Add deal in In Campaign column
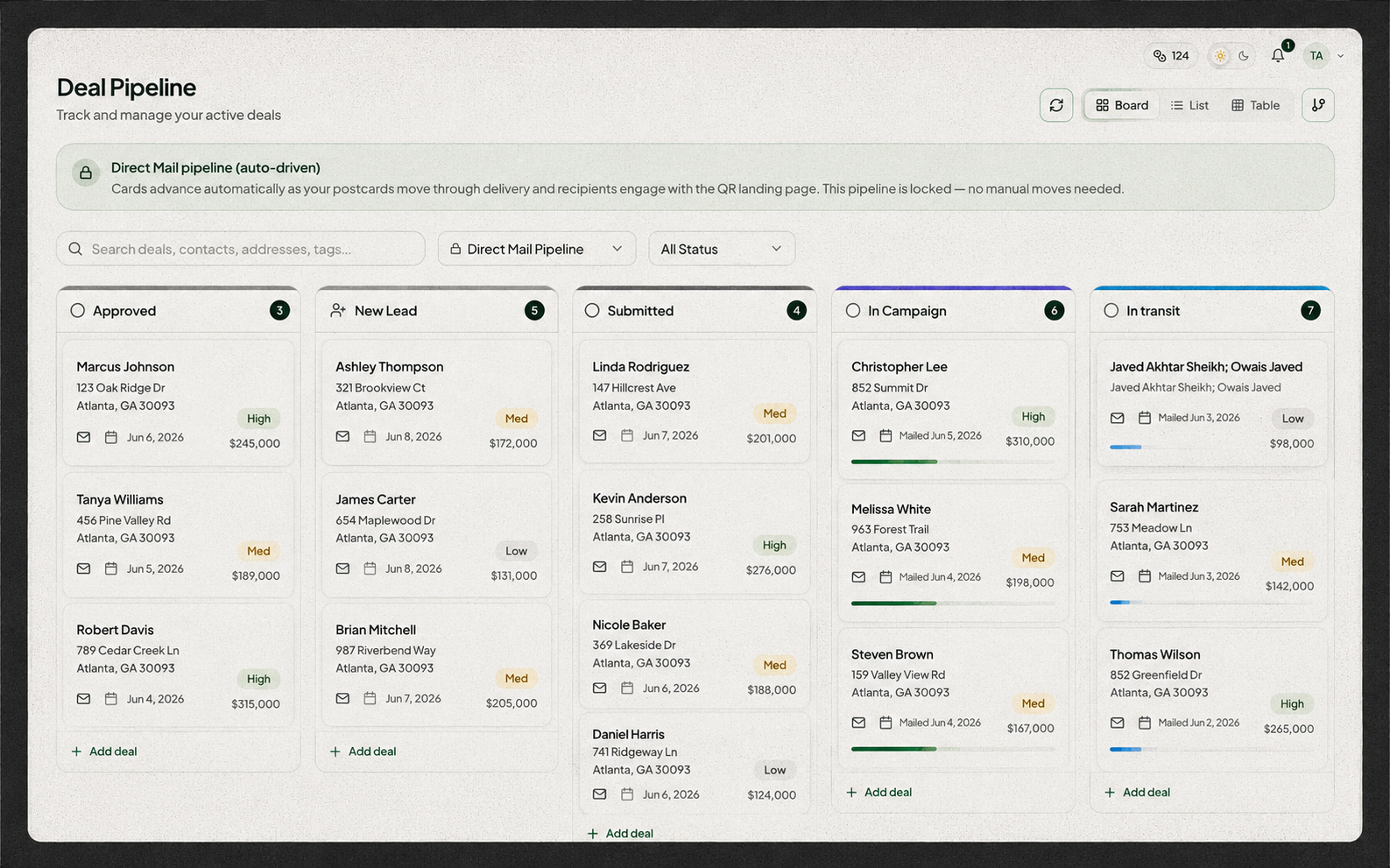 (879, 792)
